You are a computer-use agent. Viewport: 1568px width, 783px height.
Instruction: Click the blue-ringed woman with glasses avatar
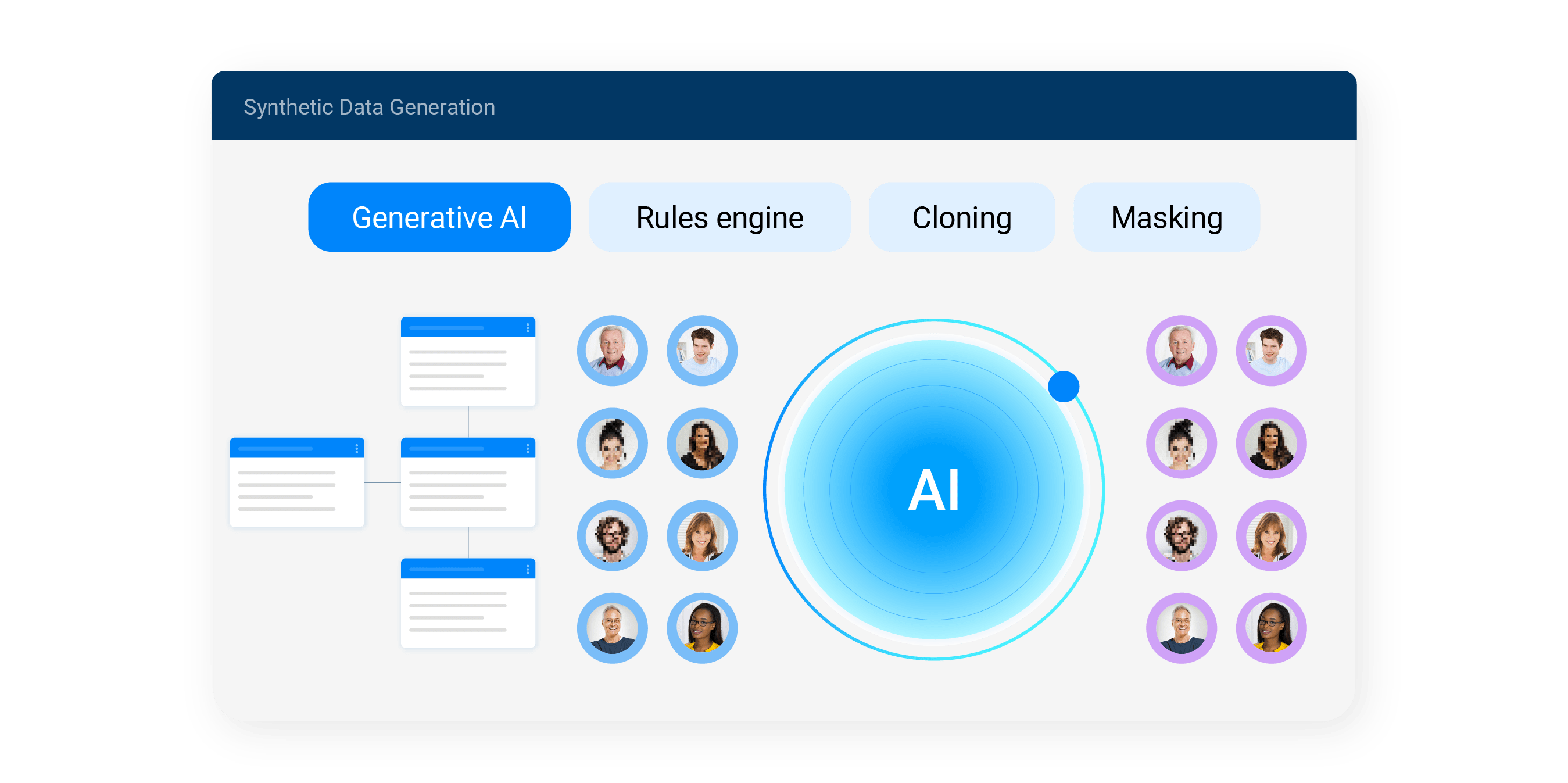tap(702, 628)
